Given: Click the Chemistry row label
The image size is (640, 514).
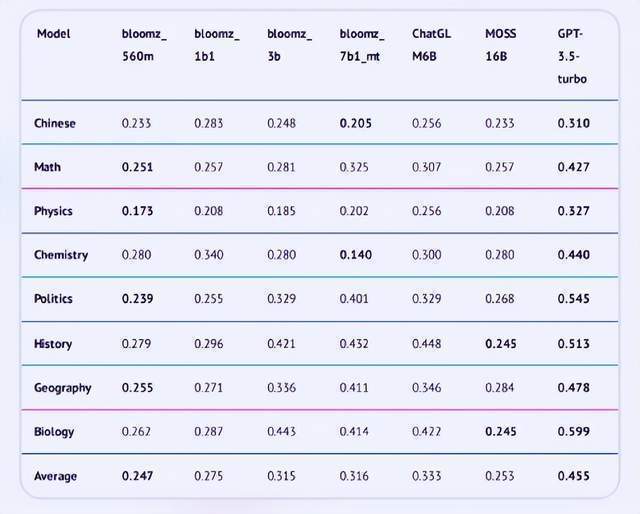Looking at the screenshot, I should pos(61,255).
